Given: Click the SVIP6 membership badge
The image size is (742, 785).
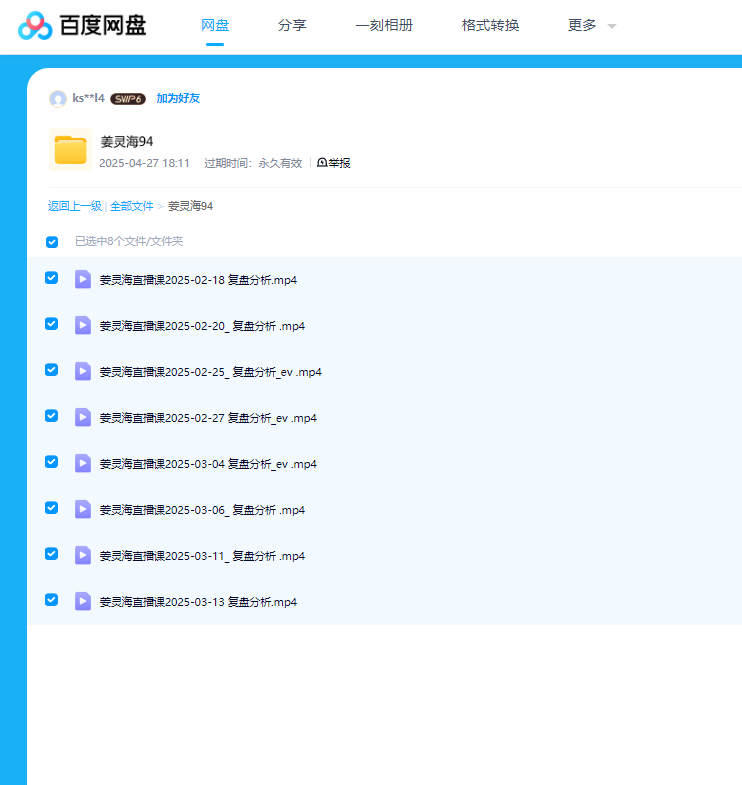Looking at the screenshot, I should coord(128,99).
